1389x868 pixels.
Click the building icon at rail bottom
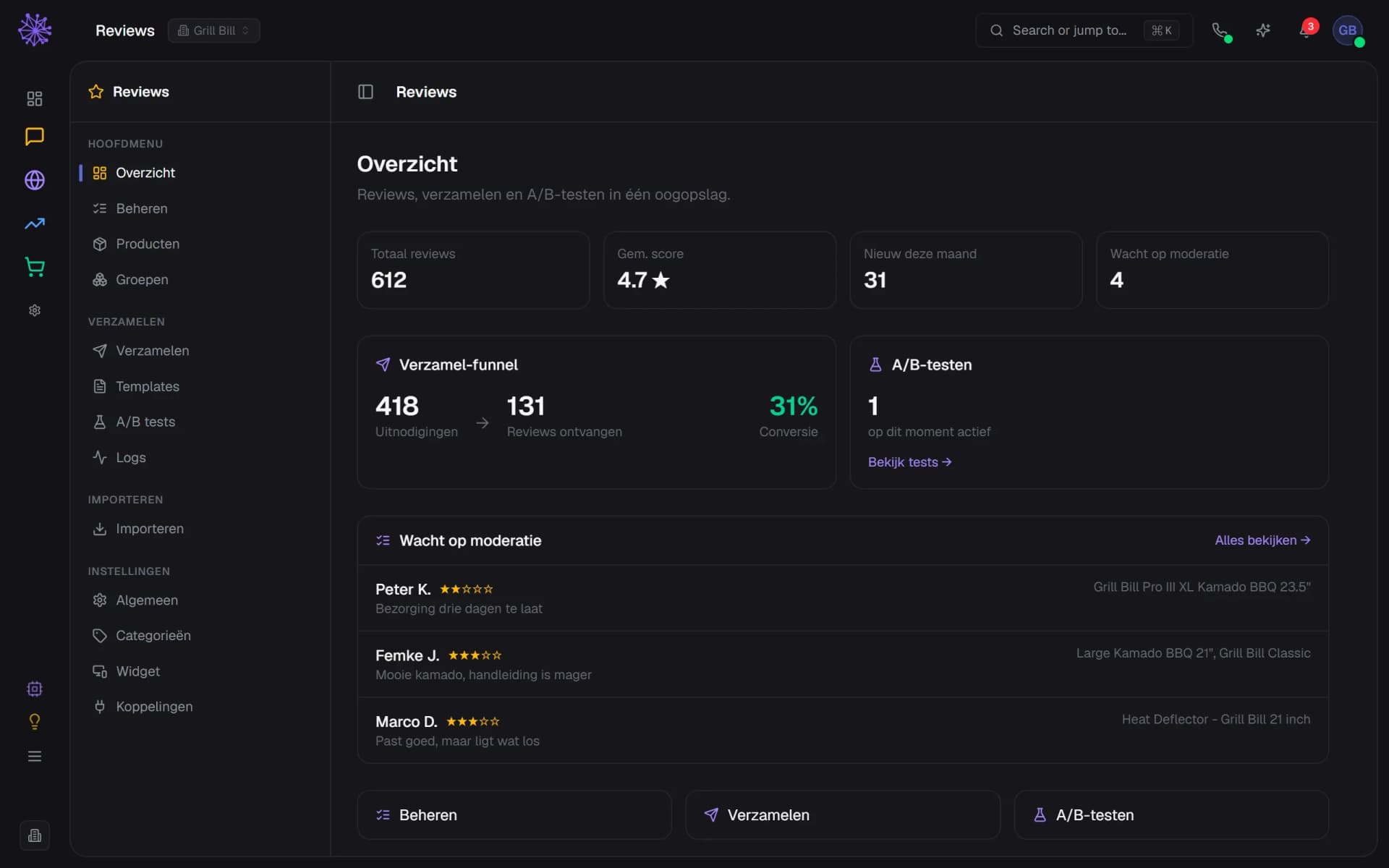tap(35, 836)
